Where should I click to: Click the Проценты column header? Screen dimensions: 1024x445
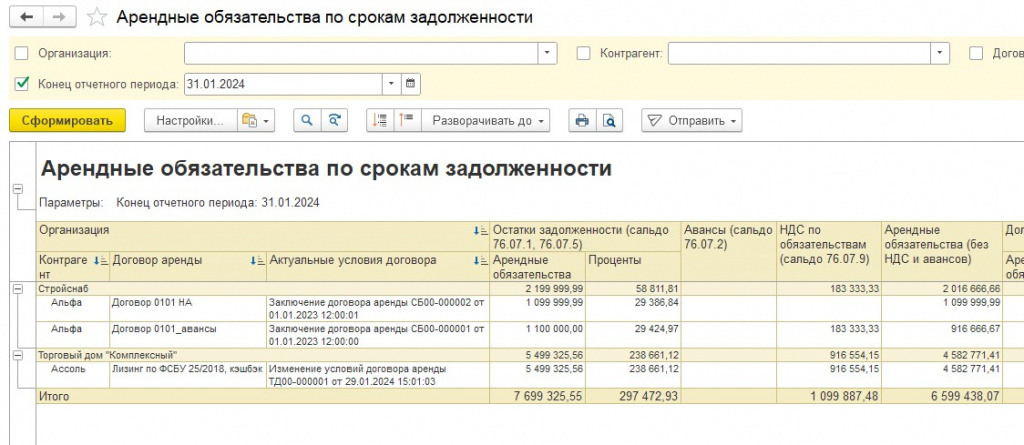point(633,267)
